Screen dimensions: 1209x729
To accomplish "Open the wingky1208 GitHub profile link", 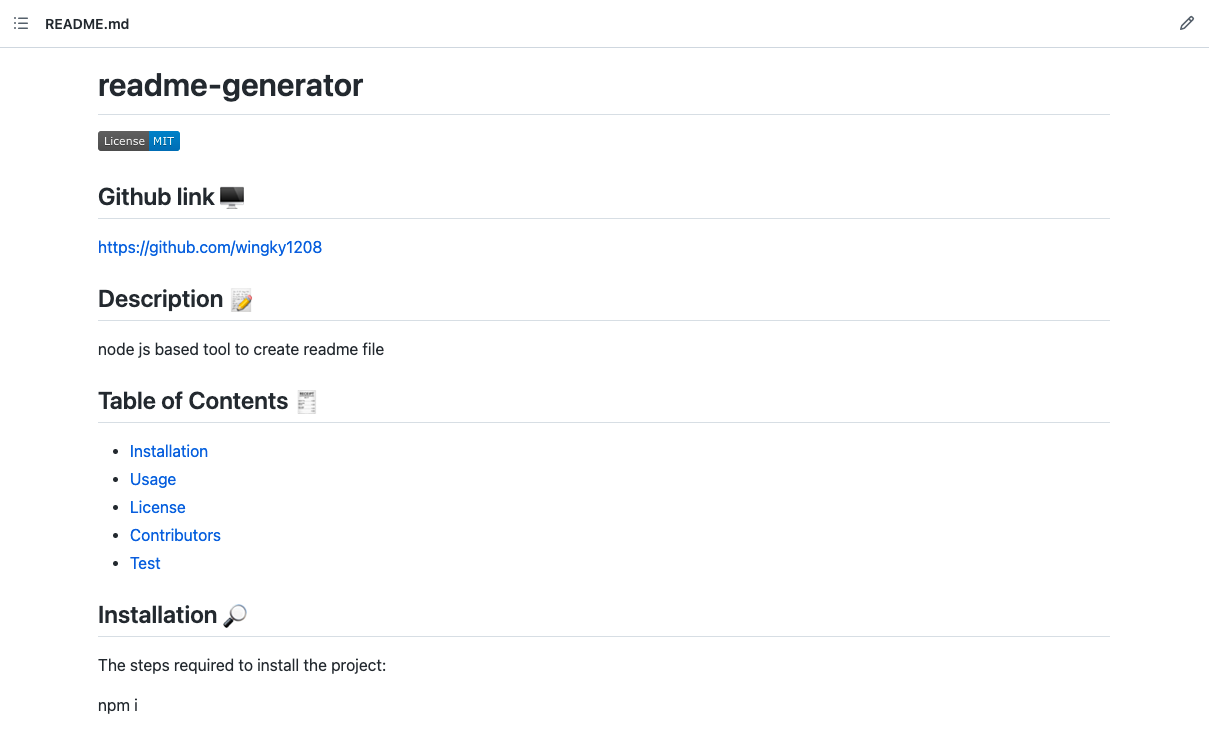I will click(210, 247).
